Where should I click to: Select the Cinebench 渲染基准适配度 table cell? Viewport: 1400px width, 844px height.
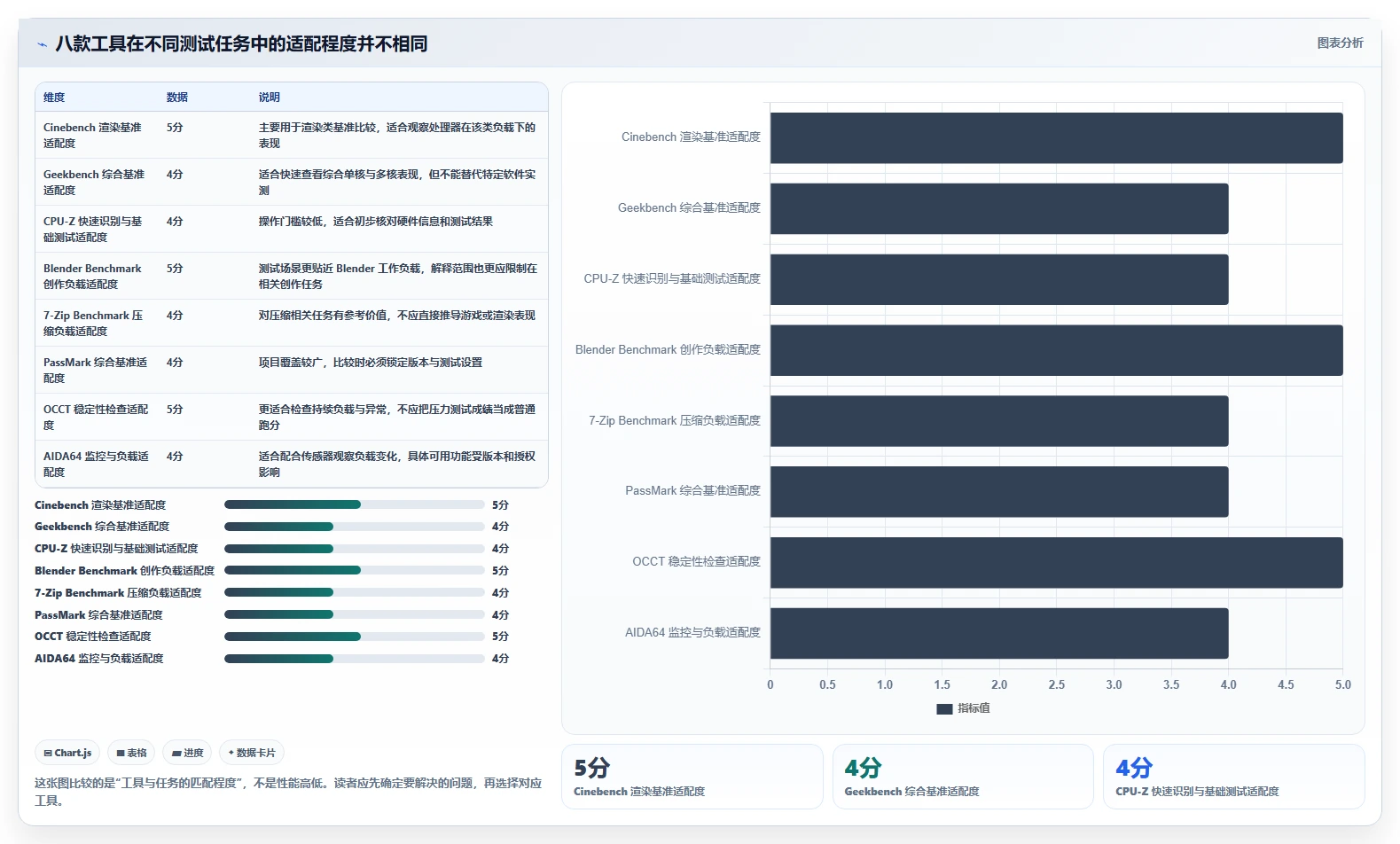pyautogui.click(x=96, y=135)
